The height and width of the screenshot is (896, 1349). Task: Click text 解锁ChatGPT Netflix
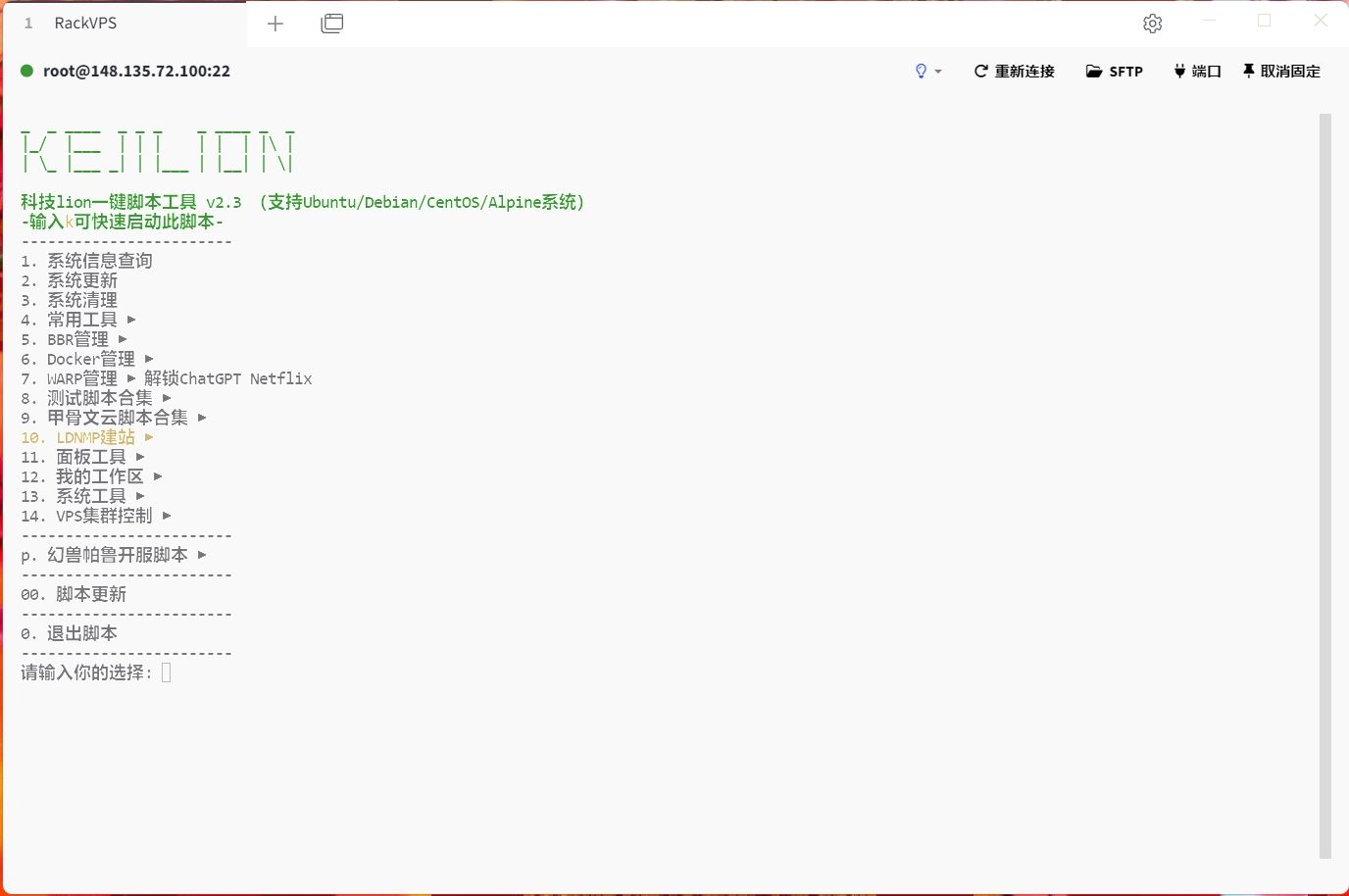point(228,378)
